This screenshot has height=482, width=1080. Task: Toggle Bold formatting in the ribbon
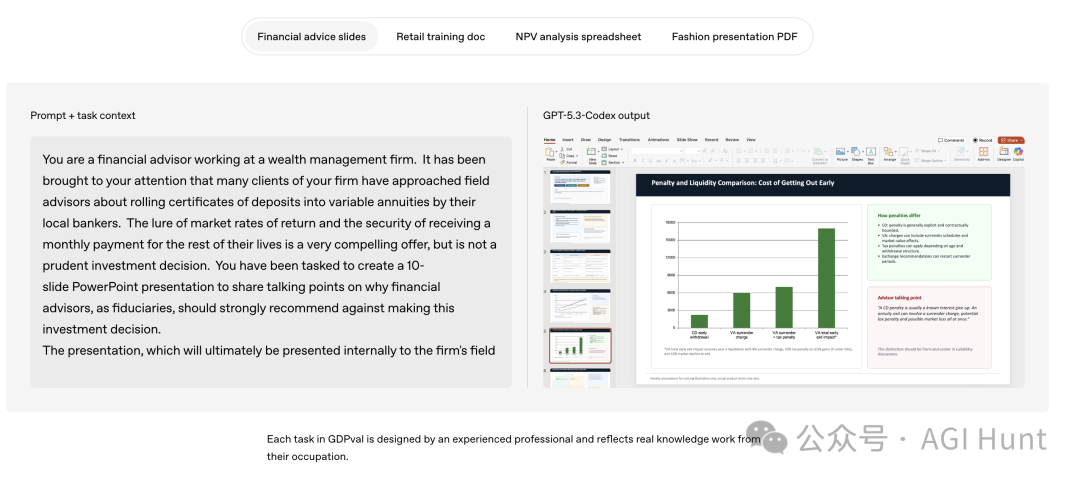[634, 160]
